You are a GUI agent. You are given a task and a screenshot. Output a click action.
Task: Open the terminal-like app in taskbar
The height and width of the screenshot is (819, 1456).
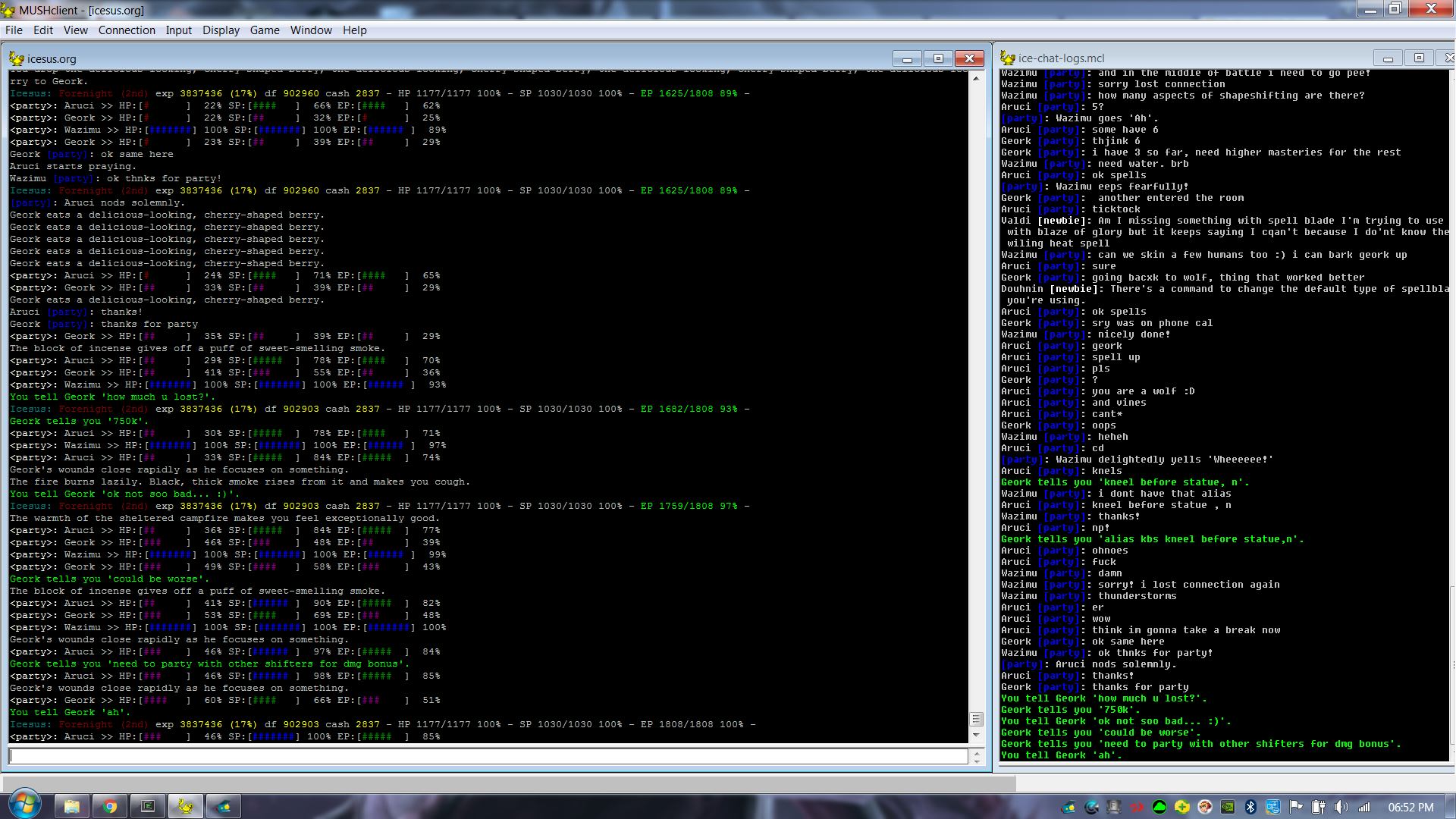pos(148,806)
